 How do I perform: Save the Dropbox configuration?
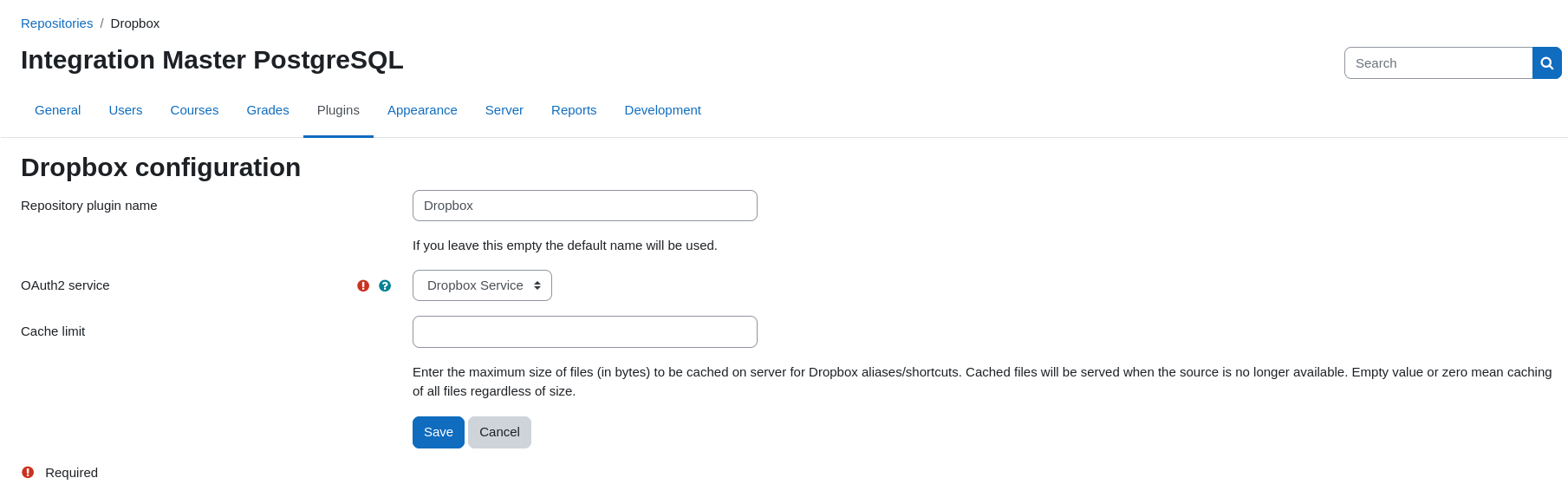(x=439, y=432)
